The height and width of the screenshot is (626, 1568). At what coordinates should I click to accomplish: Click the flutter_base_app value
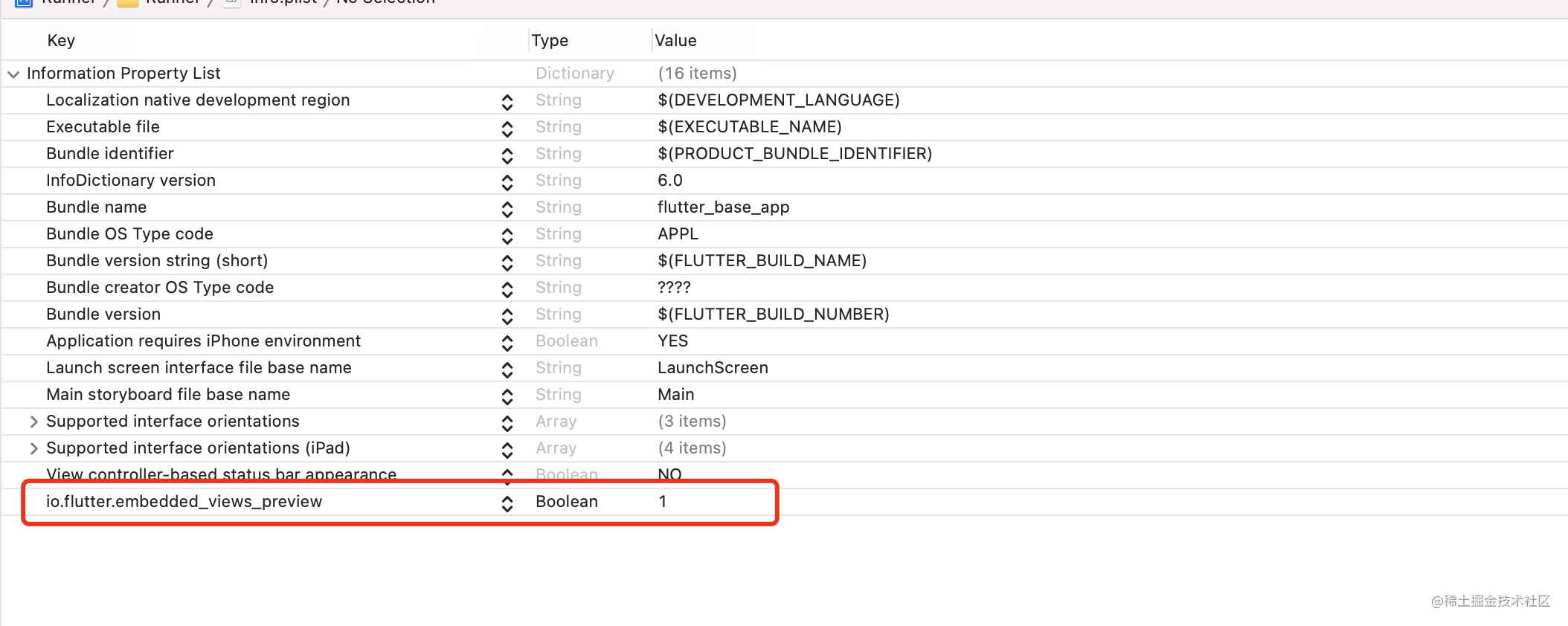(x=724, y=207)
